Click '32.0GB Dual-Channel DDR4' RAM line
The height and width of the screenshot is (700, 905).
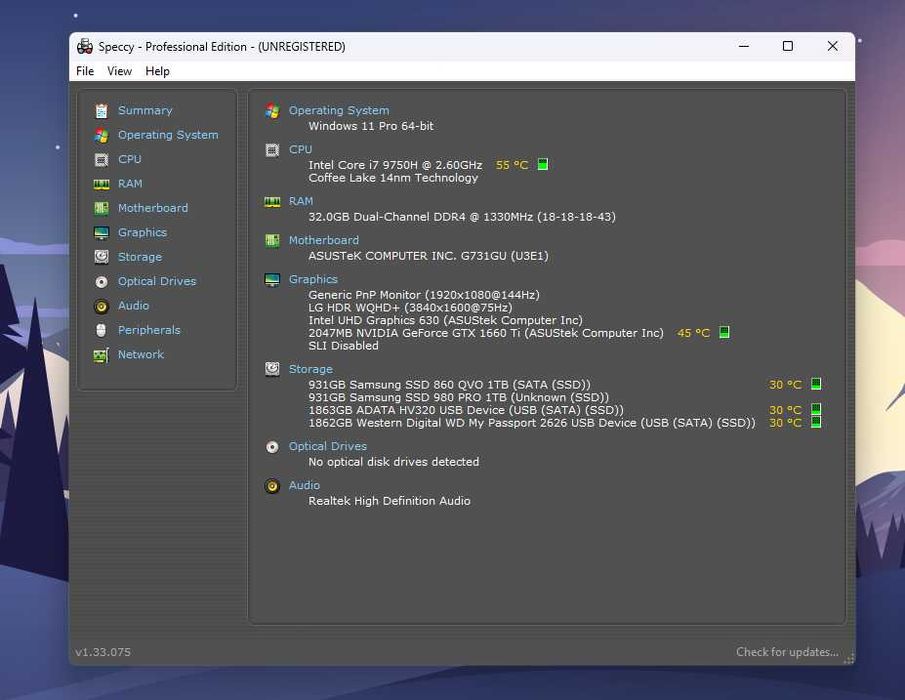(462, 217)
